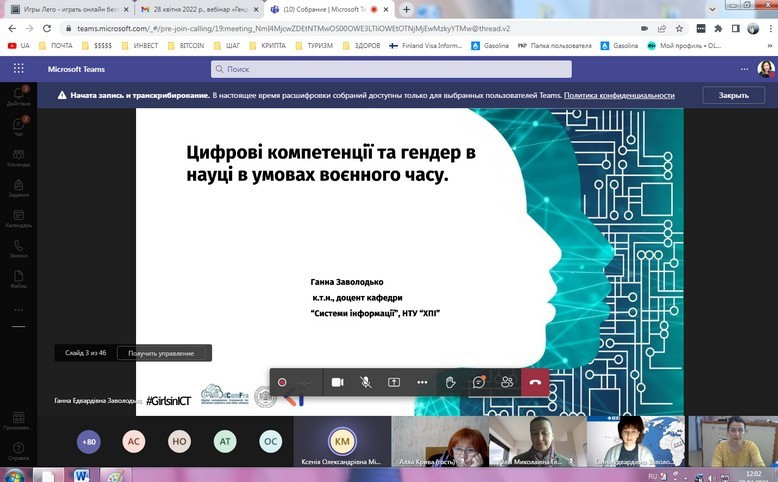
Task: Open the Teams profile avatar menu
Action: 766,69
